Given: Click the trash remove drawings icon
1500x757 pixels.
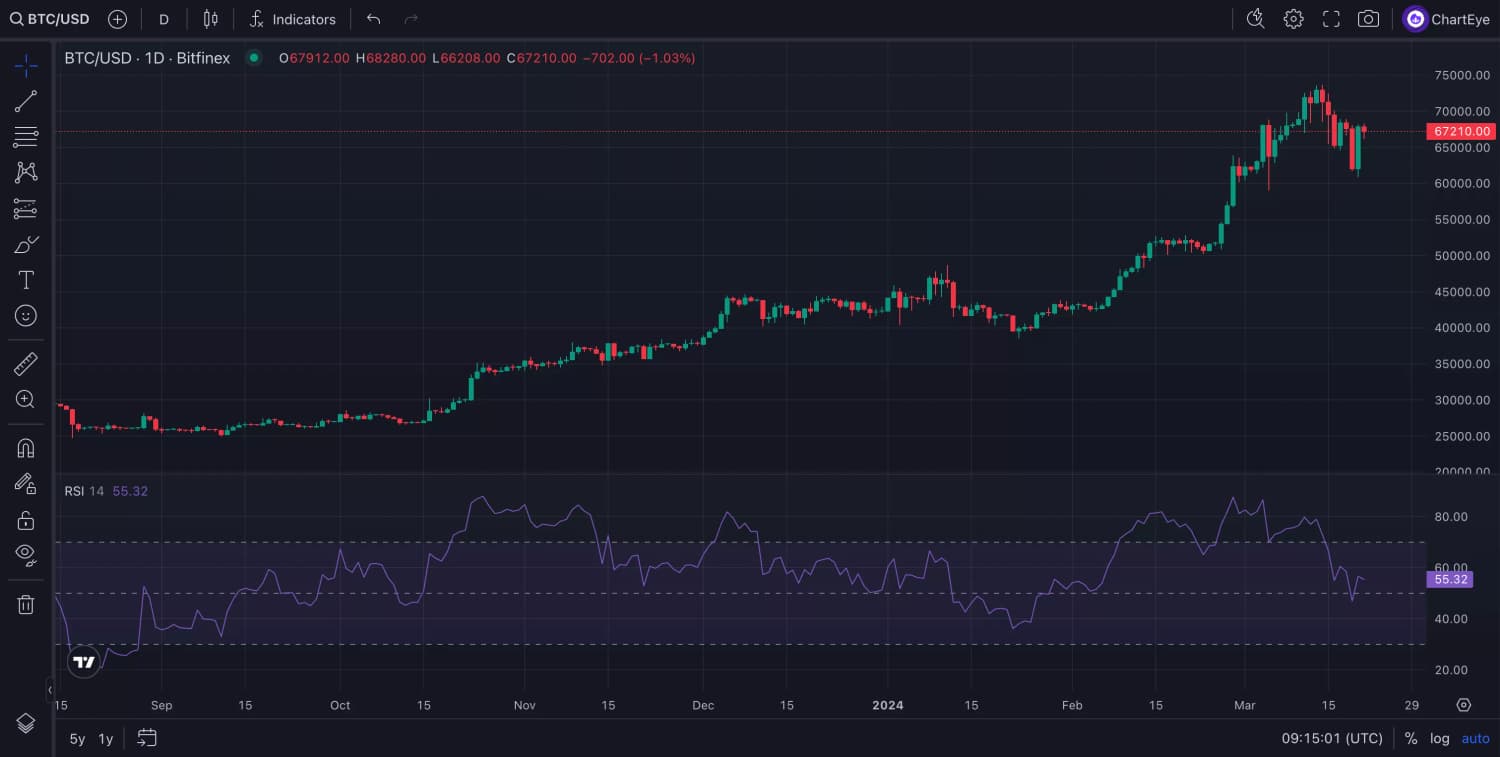Looking at the screenshot, I should click(26, 604).
